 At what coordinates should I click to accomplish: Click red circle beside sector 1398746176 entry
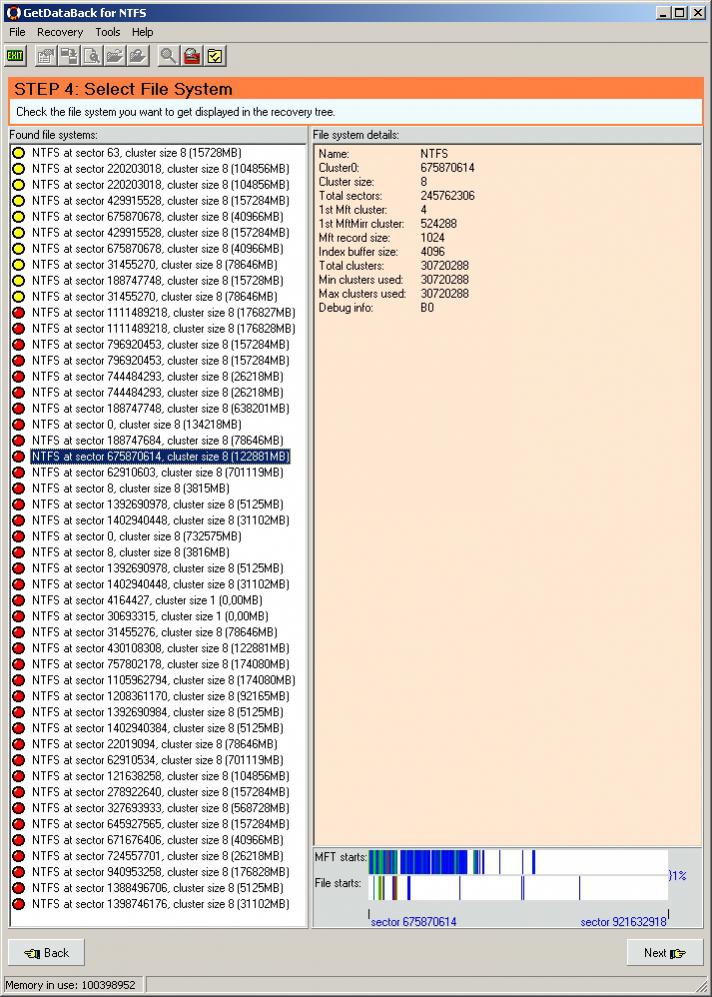click(18, 904)
